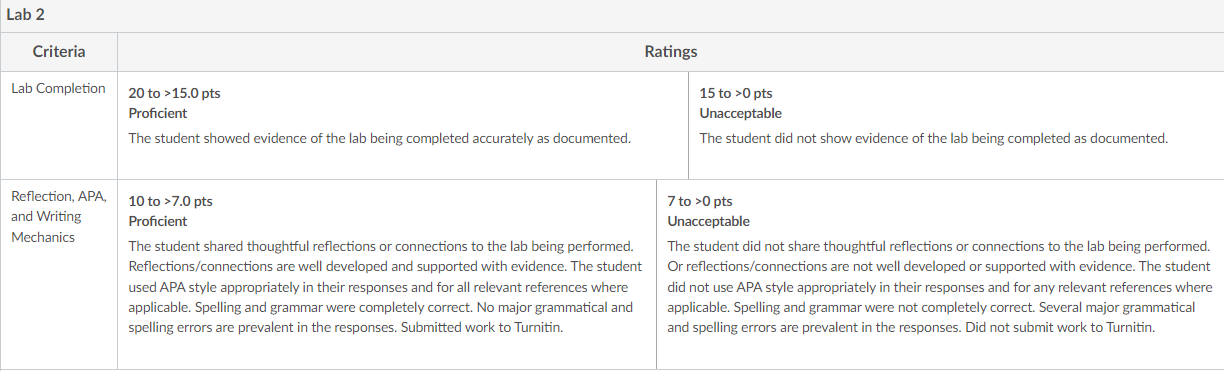Select the 15 to >0 pts rating
The height and width of the screenshot is (371, 1224).
click(x=736, y=93)
